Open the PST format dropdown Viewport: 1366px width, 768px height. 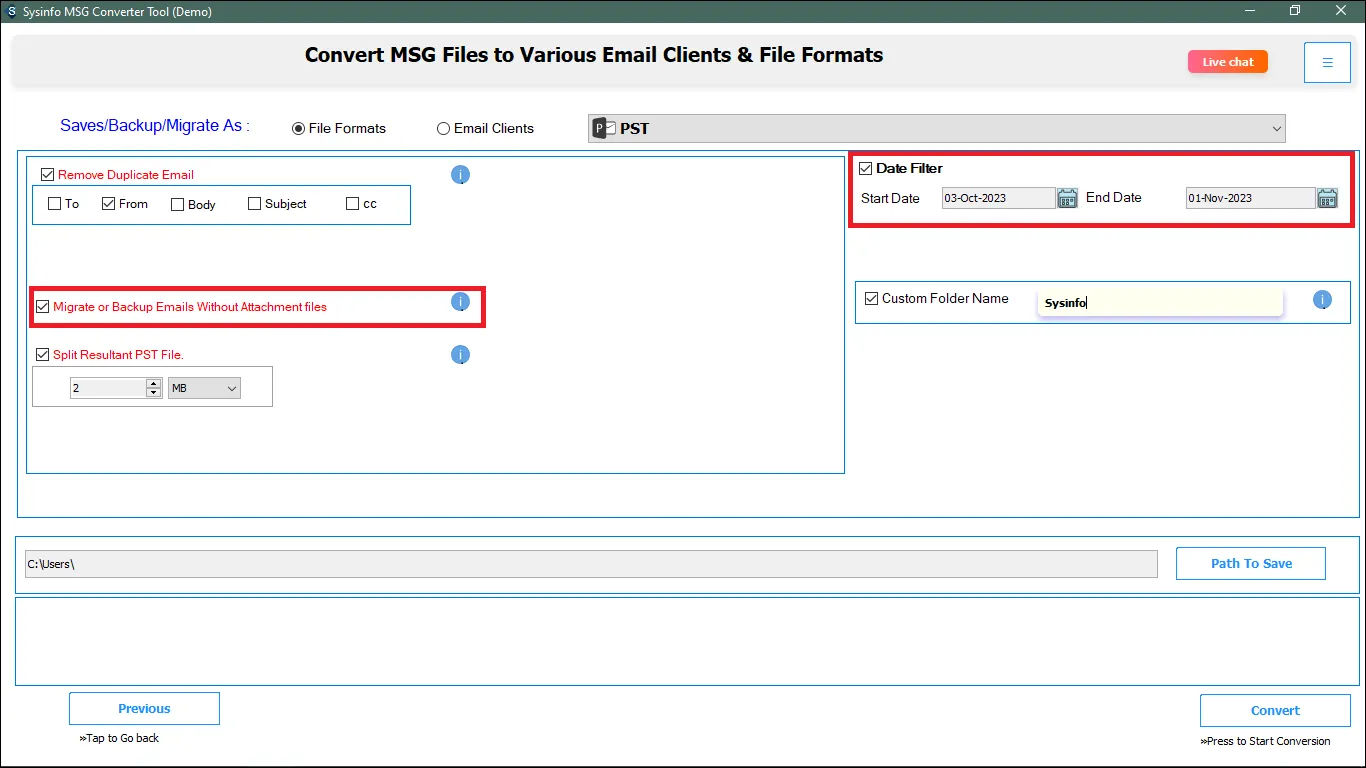tap(936, 128)
